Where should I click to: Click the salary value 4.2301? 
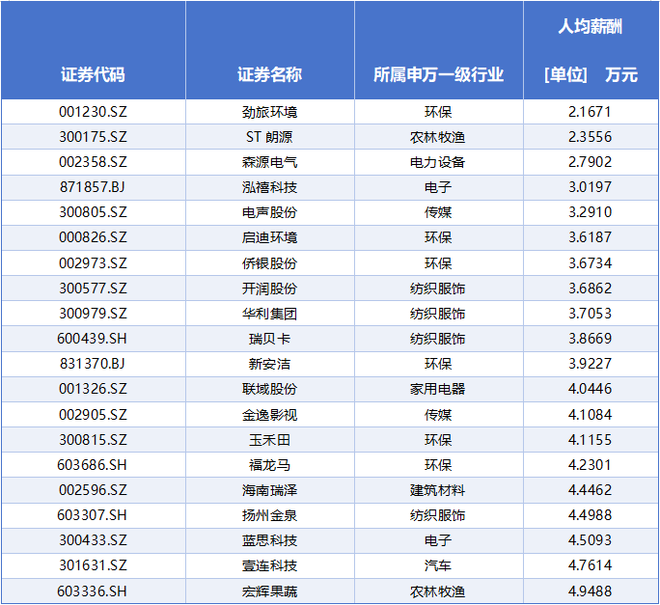[590, 465]
